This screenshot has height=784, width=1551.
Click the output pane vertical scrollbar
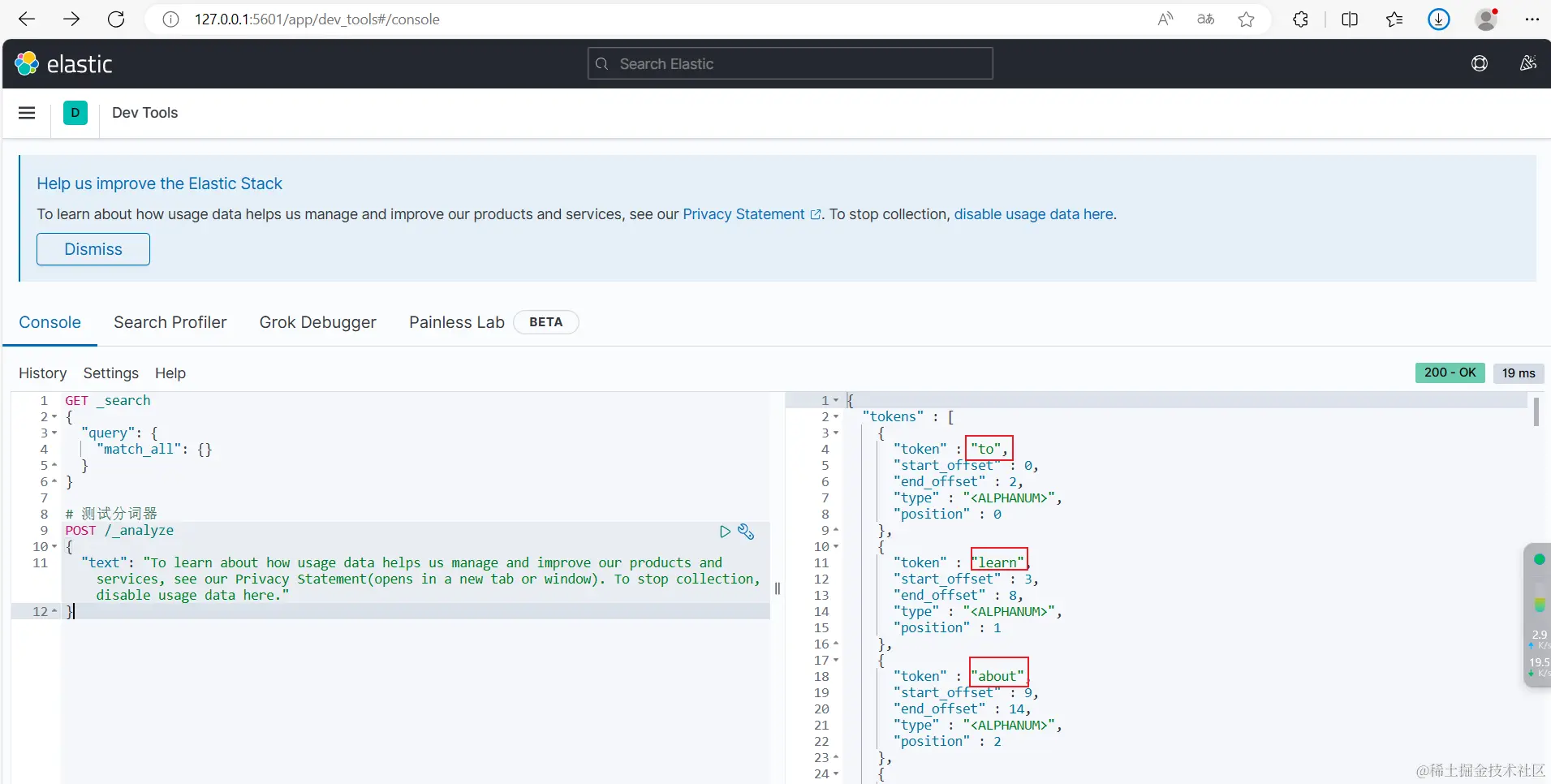pyautogui.click(x=1536, y=411)
